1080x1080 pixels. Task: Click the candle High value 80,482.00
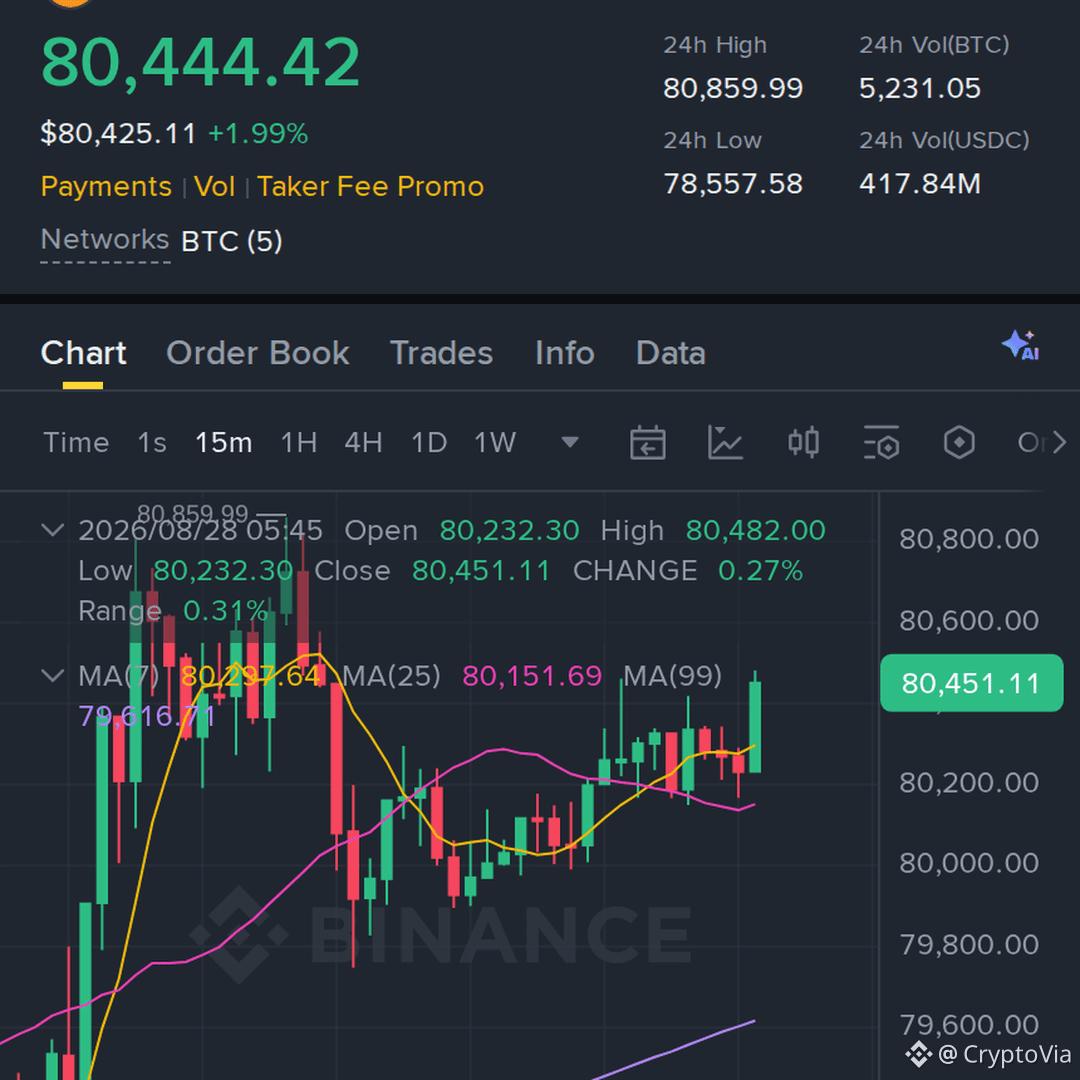(x=756, y=530)
